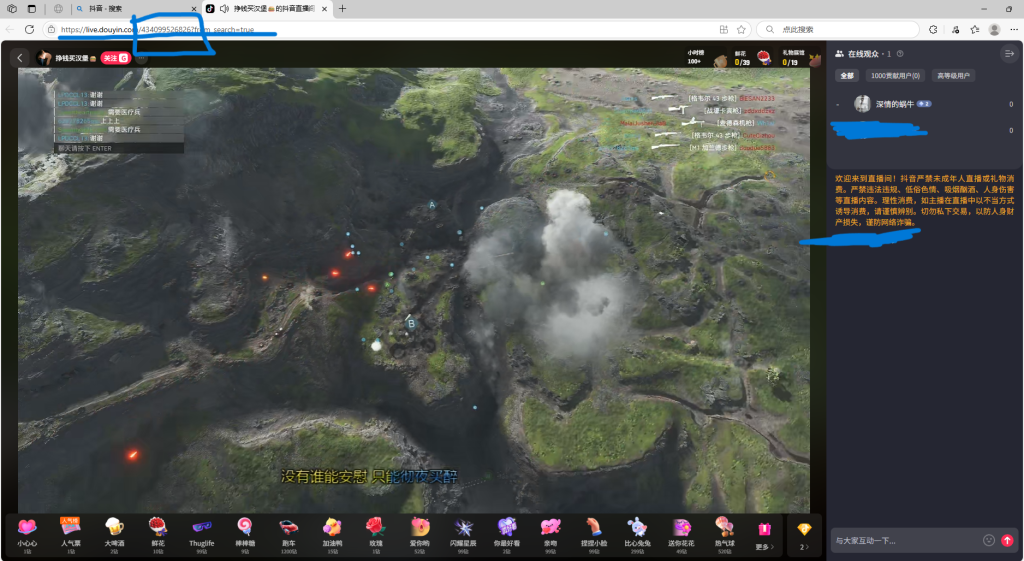Screen dimensions: 1024x561
Task: Go back using the stream's left arrow
Action: [x=20, y=58]
